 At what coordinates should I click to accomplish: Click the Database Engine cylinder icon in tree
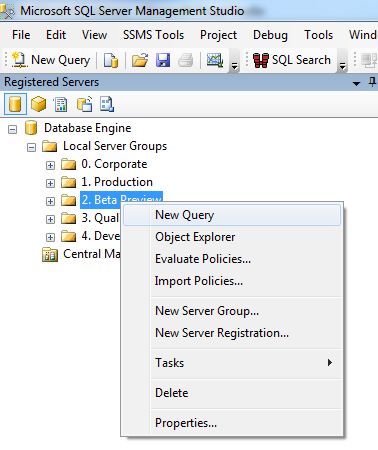point(31,128)
